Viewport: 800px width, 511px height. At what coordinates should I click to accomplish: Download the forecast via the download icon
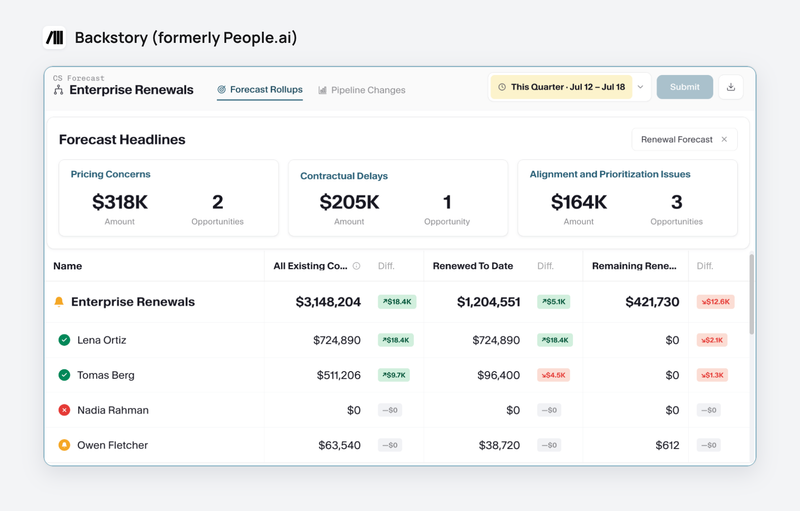pyautogui.click(x=731, y=87)
